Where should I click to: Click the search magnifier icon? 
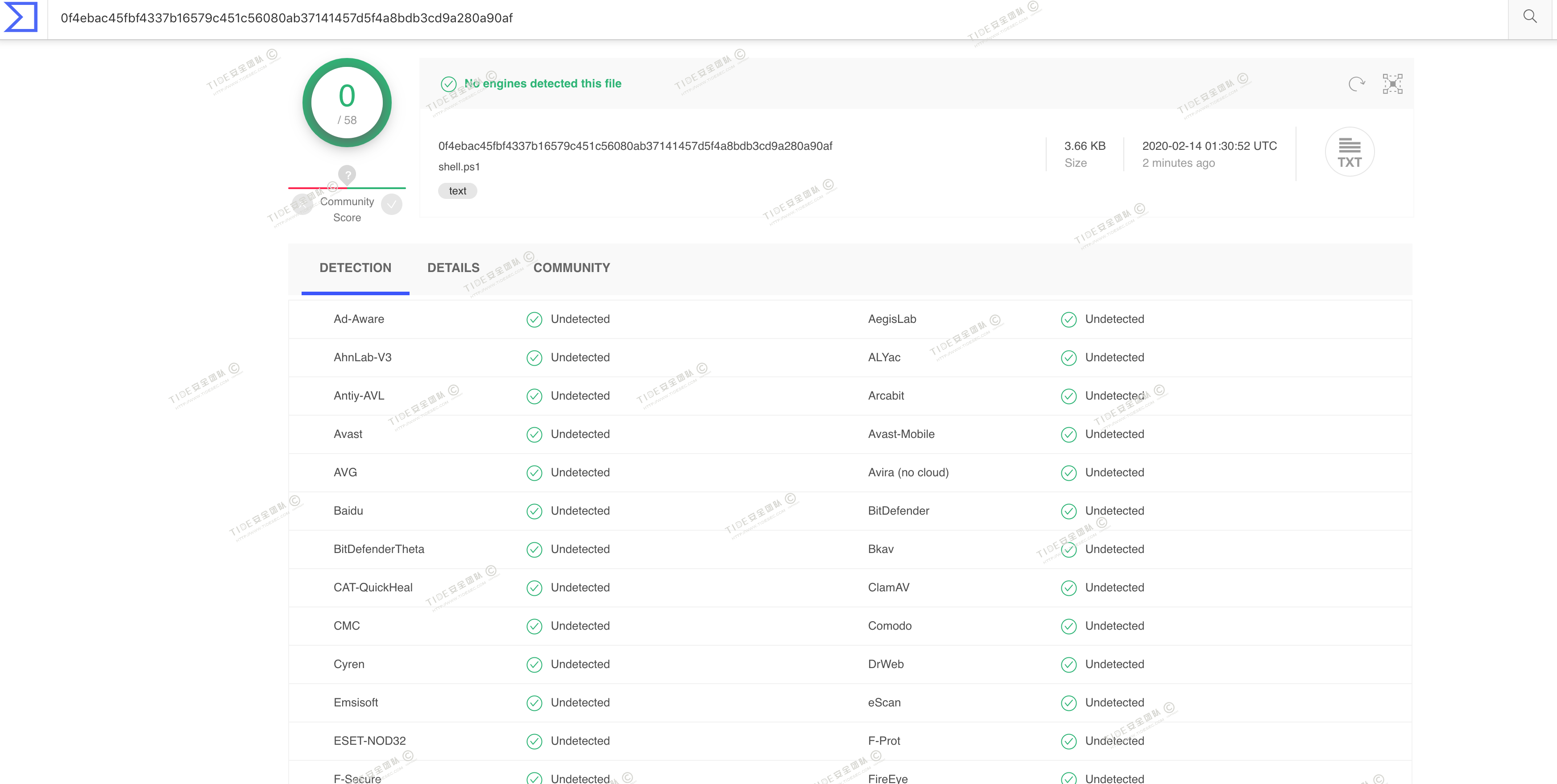(1530, 17)
